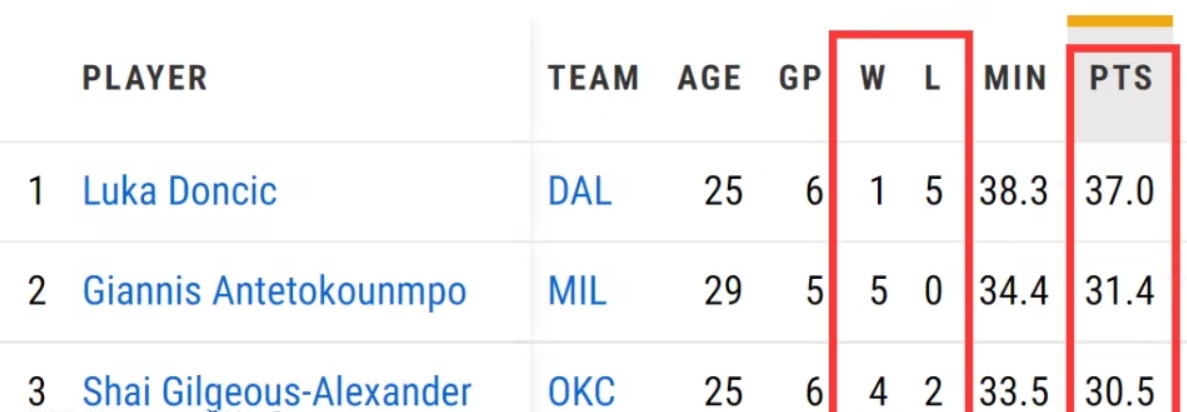Click the W wins column header
1187x412 pixels.
(x=873, y=78)
